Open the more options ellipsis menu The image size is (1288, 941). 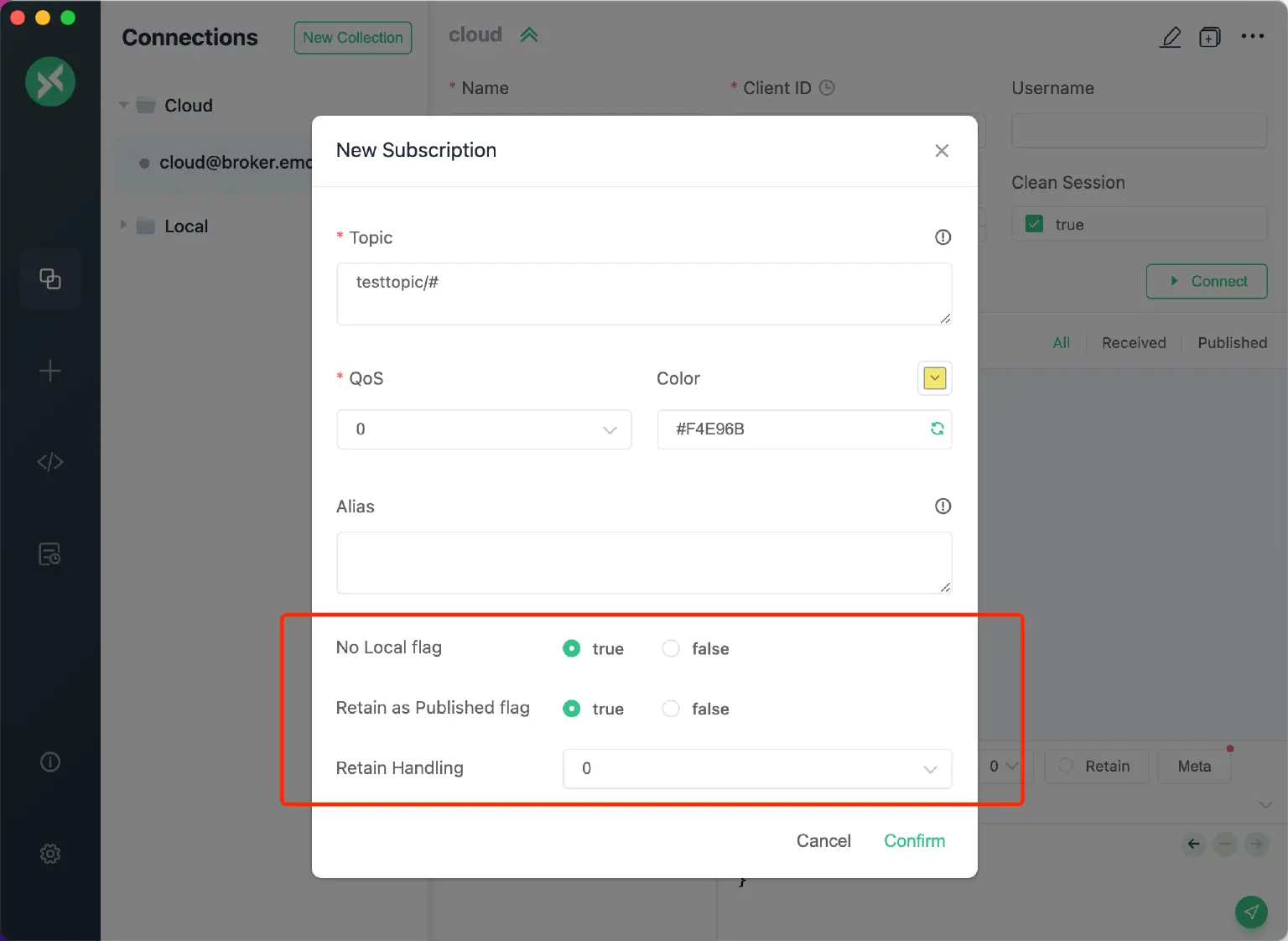1253,36
